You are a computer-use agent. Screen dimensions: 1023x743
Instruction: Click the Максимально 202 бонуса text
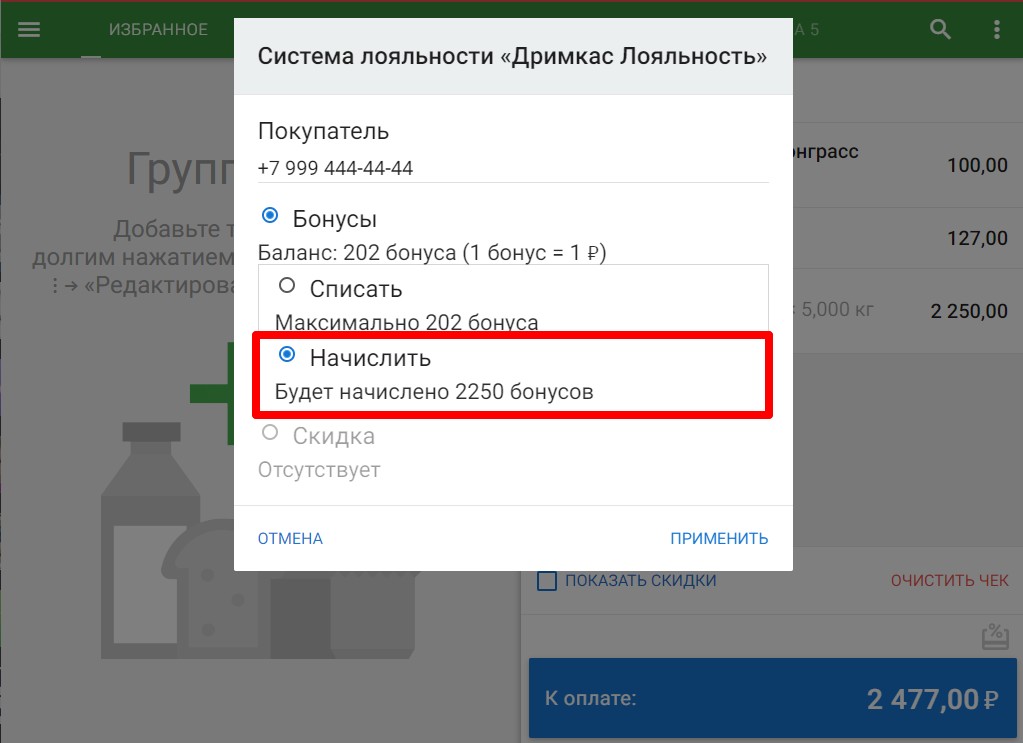coord(406,322)
